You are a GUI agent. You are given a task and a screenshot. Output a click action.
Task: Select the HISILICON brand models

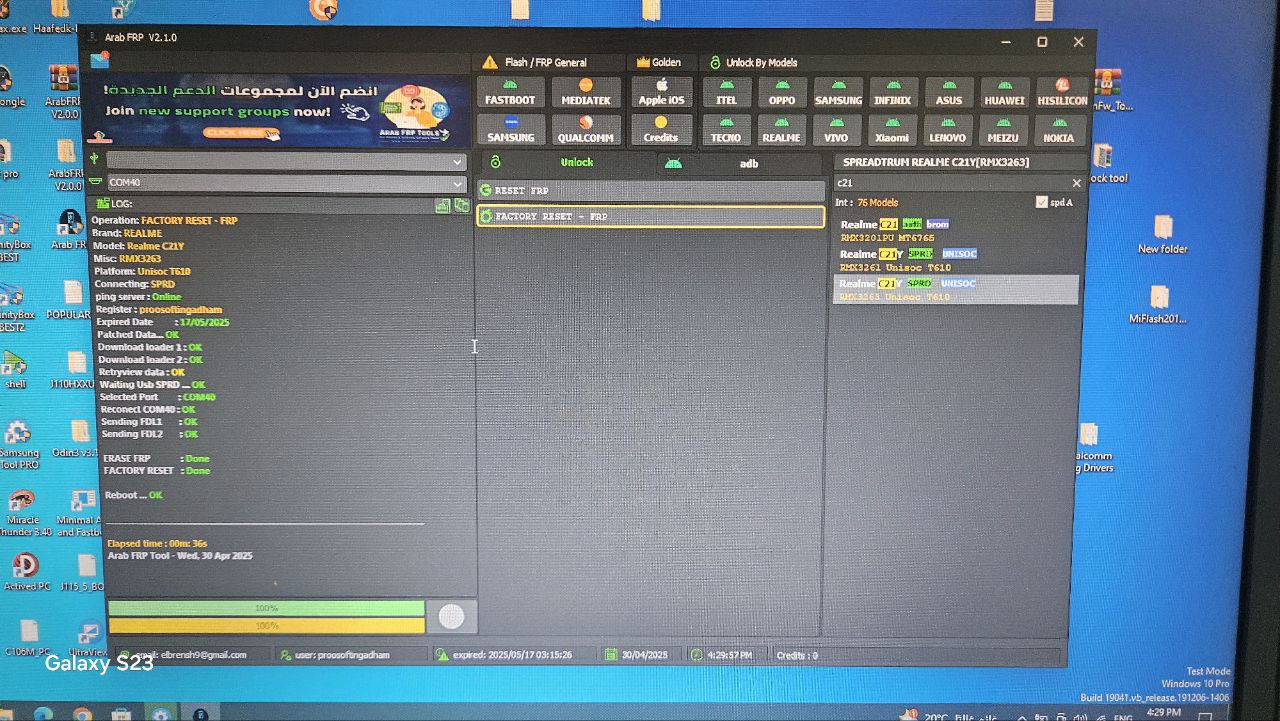click(x=1062, y=92)
